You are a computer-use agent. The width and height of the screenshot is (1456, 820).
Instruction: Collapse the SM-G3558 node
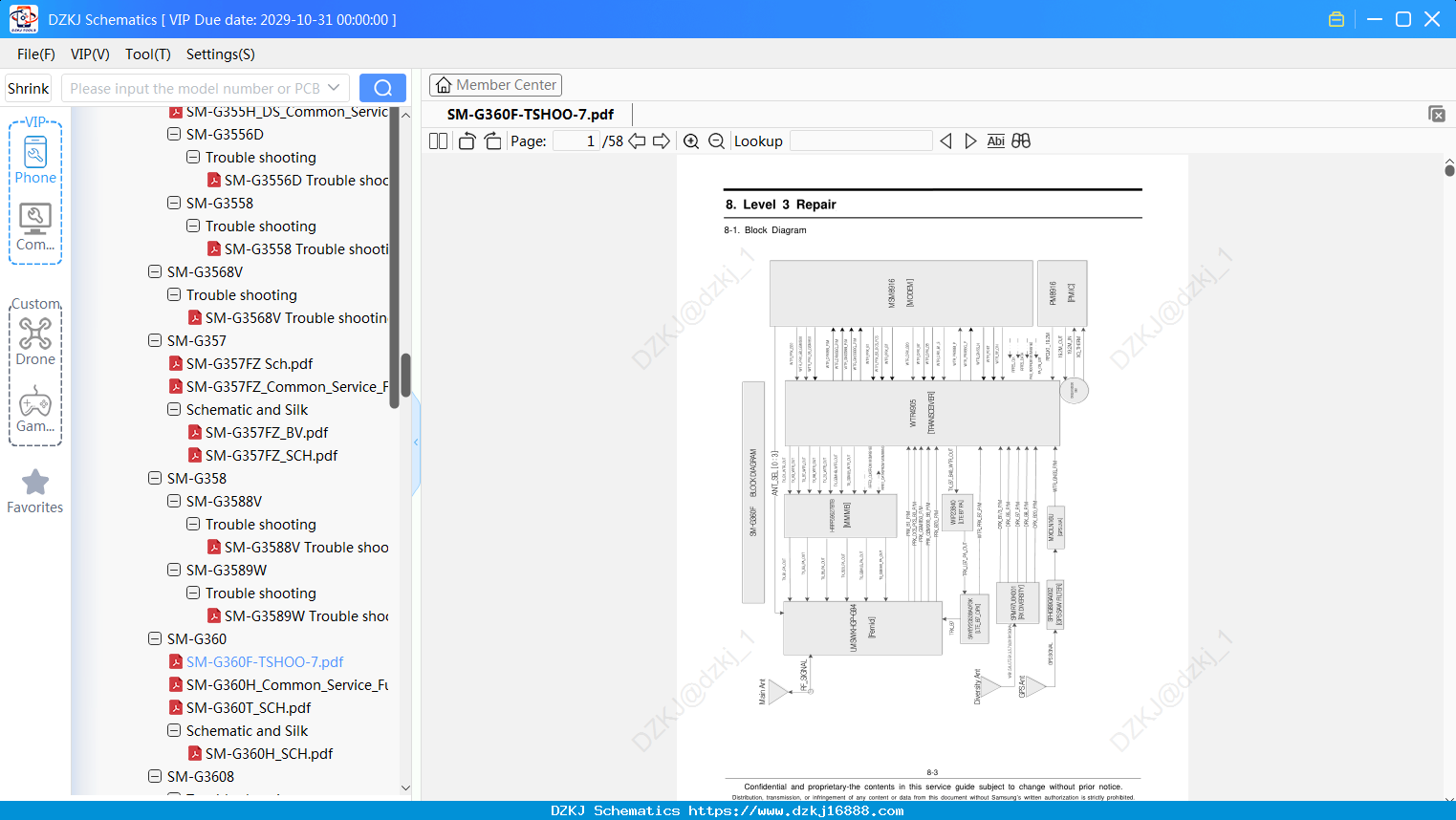(174, 203)
